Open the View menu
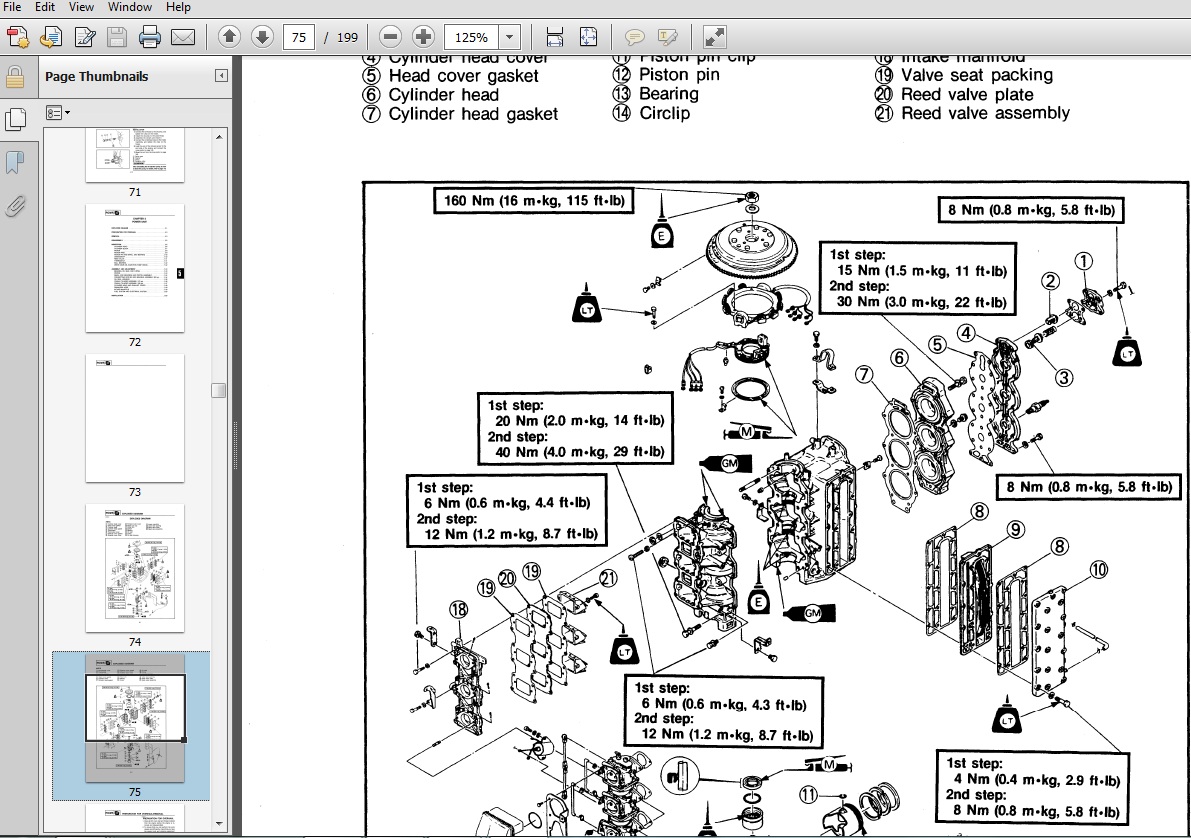1191x838 pixels. pos(80,7)
